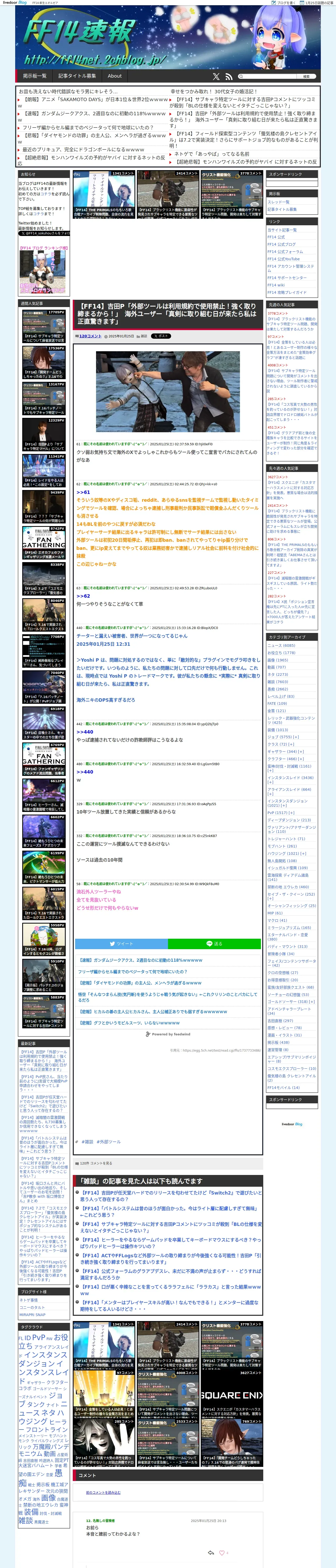Viewport: 336px width, 1568px height.
Task: Focus the blog search input field
Action: [270, 77]
